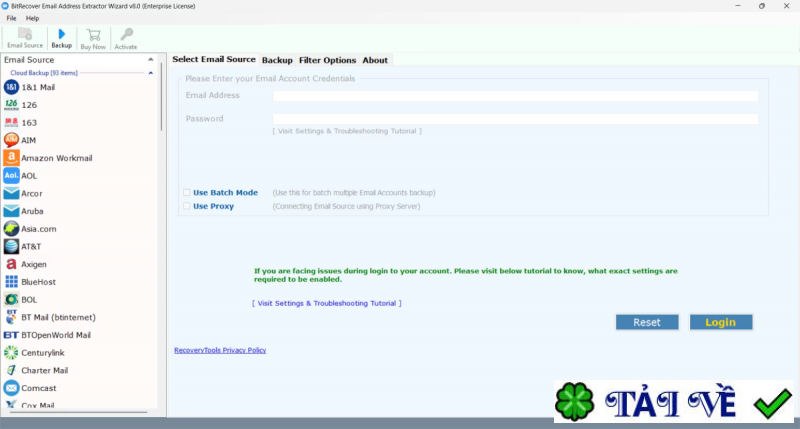Screen dimensions: 800x429
Task: Choose the AIM source icon
Action: point(11,140)
